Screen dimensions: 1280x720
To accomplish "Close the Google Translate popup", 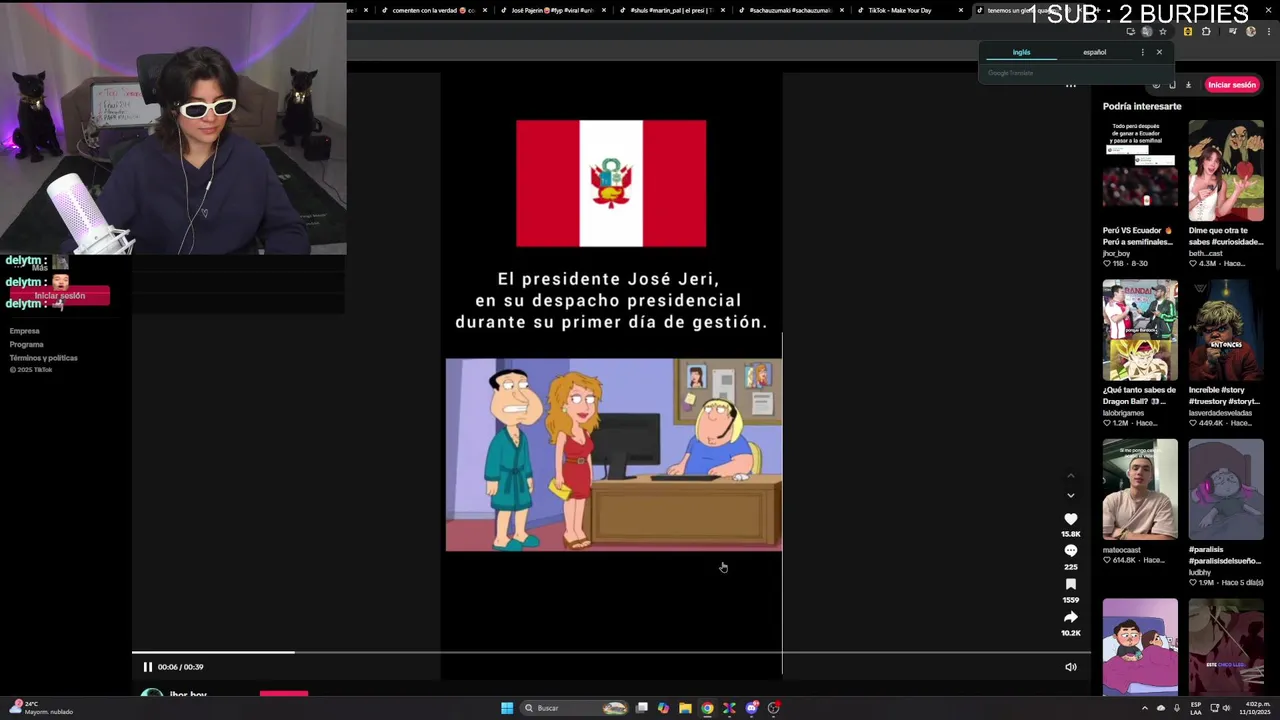I will pos(1159,52).
